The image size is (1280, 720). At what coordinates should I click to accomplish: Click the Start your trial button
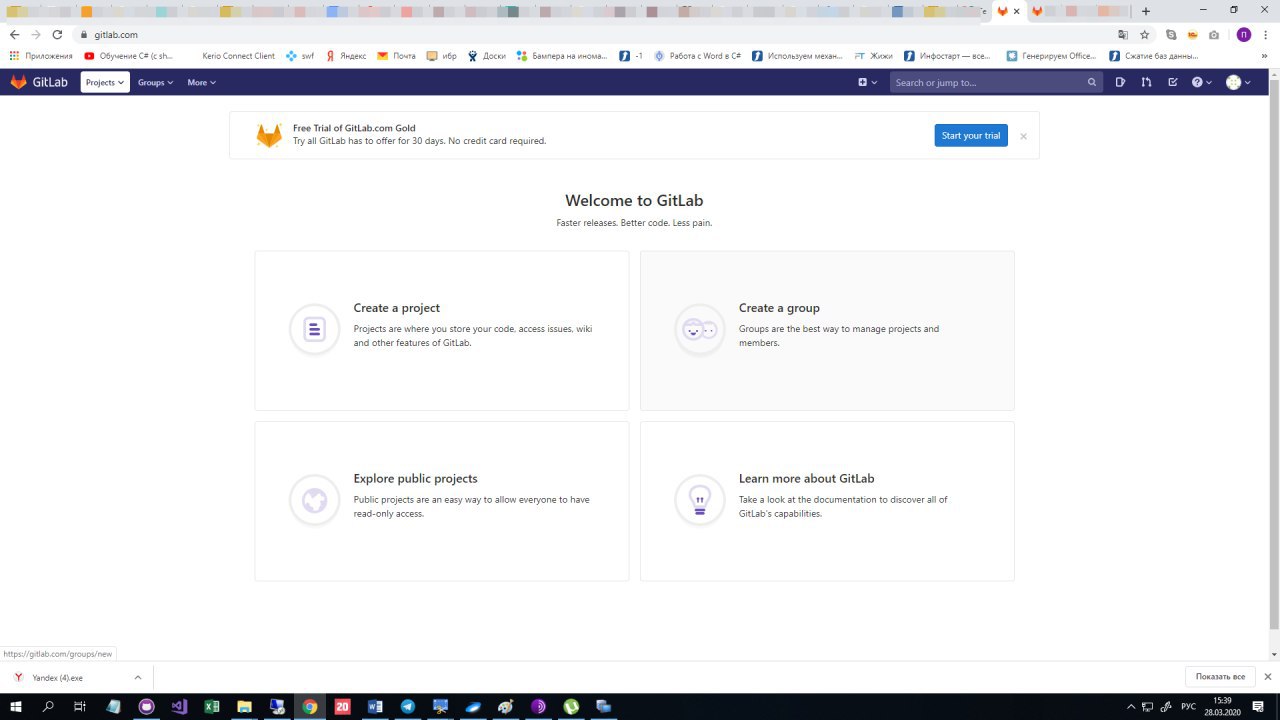[971, 135]
